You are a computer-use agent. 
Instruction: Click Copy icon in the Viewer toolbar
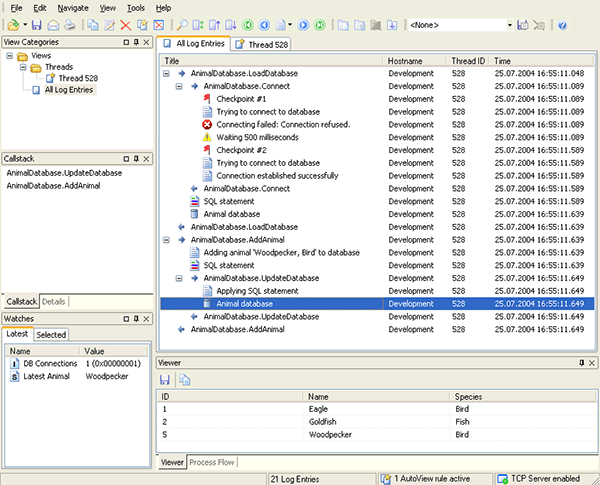coord(185,380)
